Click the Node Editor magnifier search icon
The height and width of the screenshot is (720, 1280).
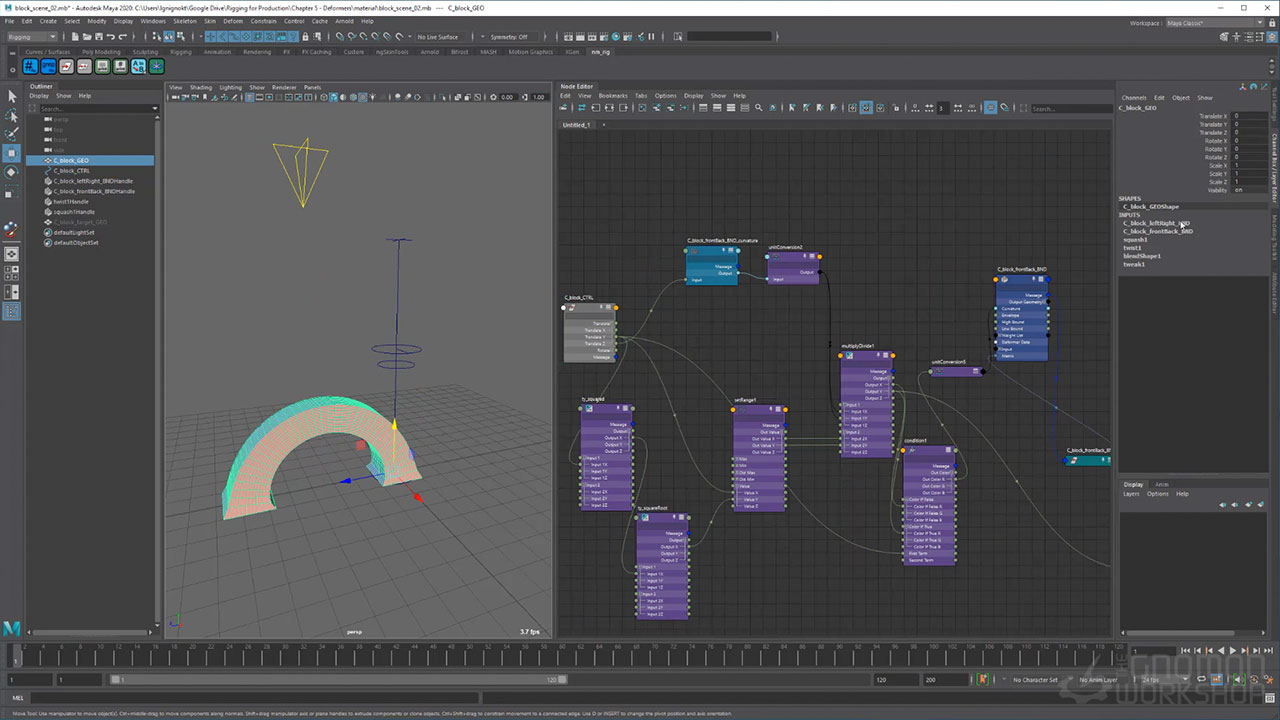[759, 108]
